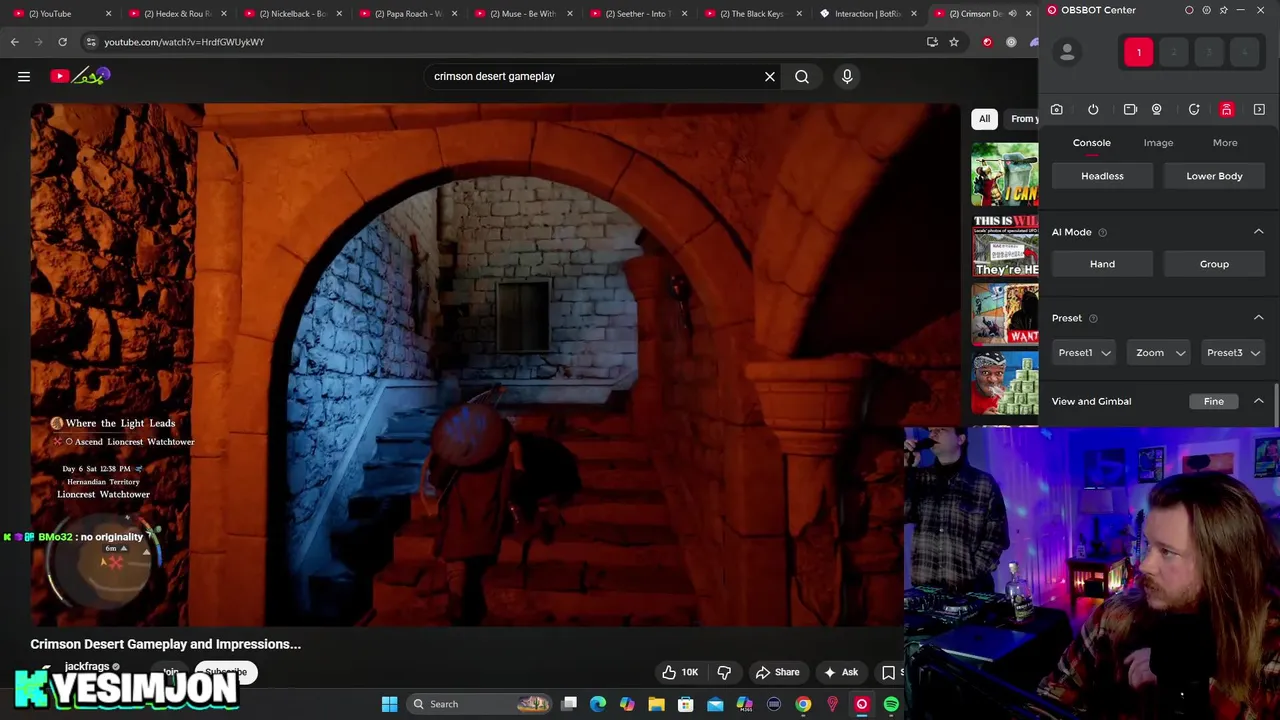
Task: Click the address bar URL
Action: (x=184, y=42)
